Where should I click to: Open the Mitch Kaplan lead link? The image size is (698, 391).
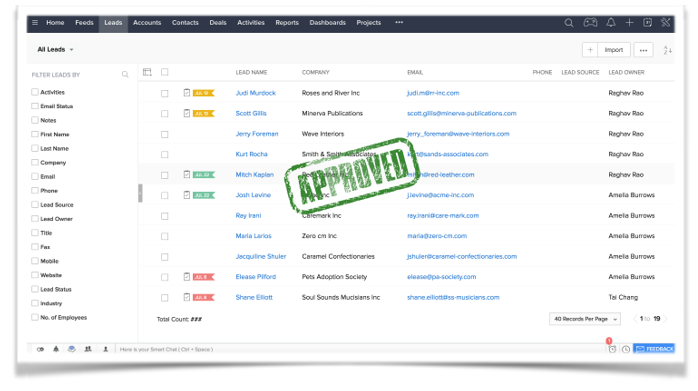point(255,175)
